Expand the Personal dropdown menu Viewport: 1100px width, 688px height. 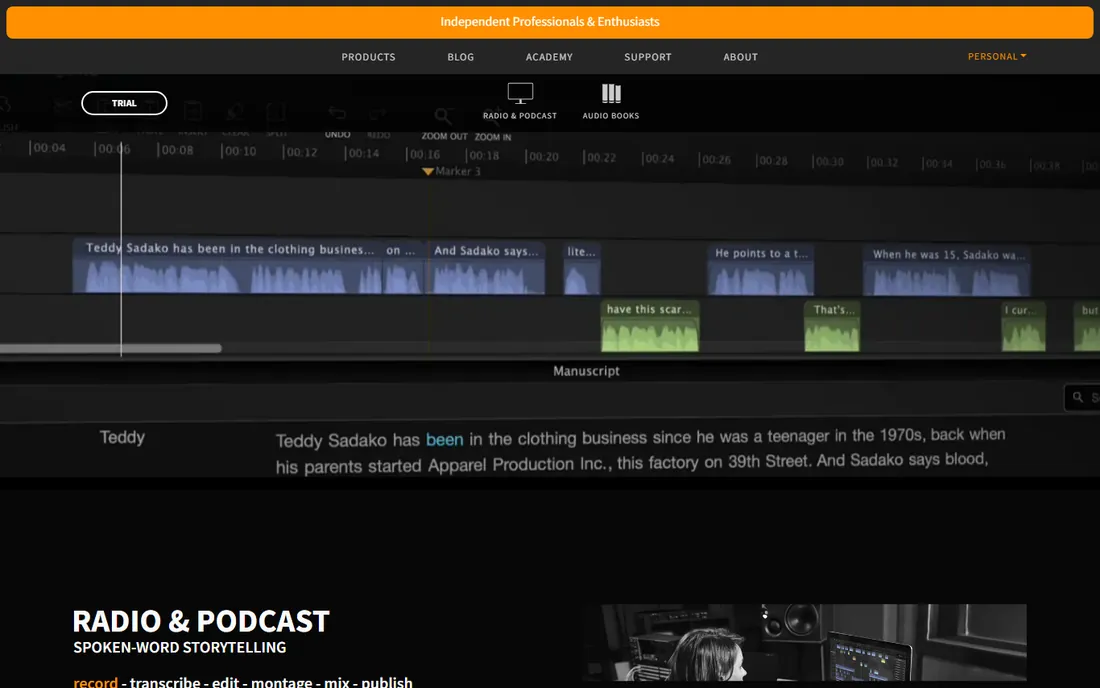click(x=997, y=56)
